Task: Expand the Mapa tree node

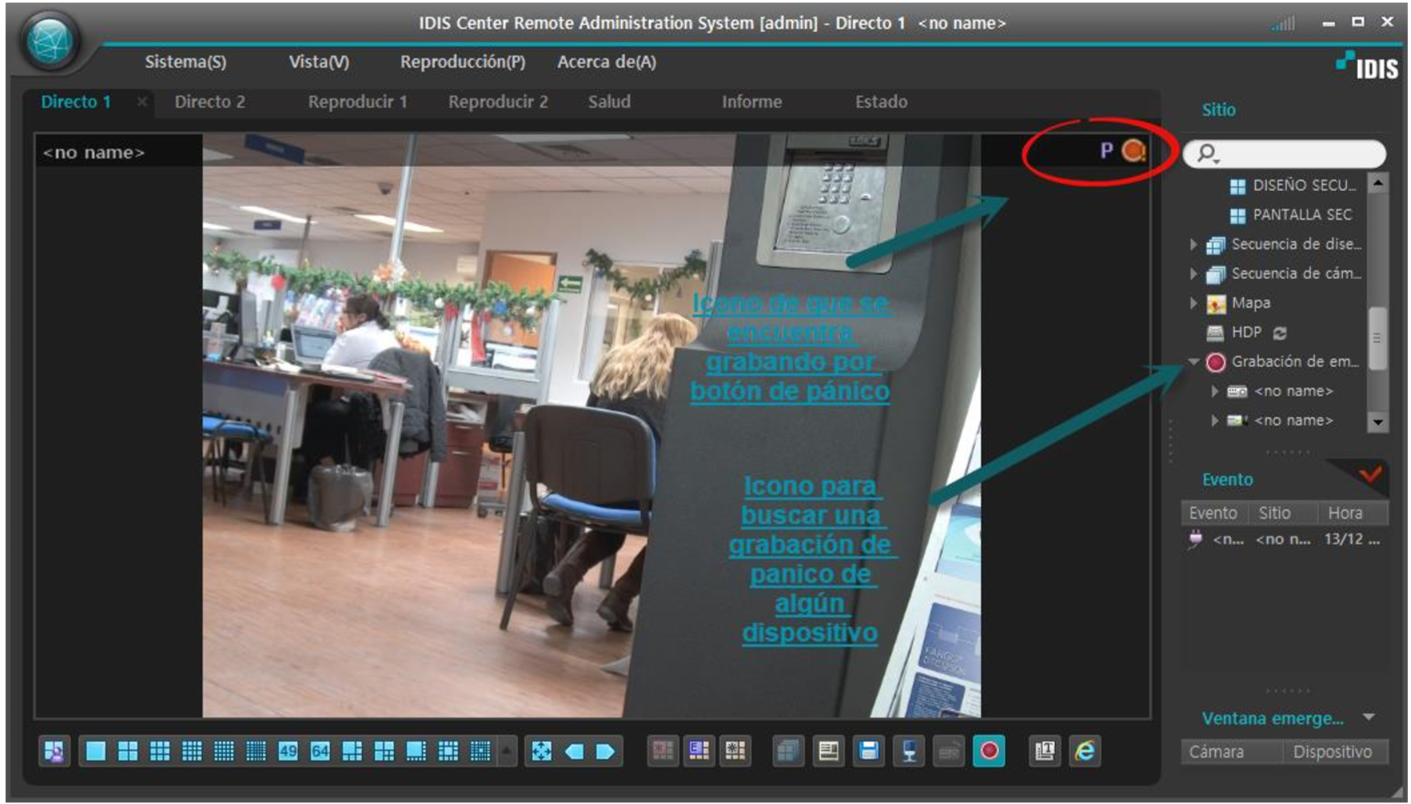Action: coord(1193,303)
